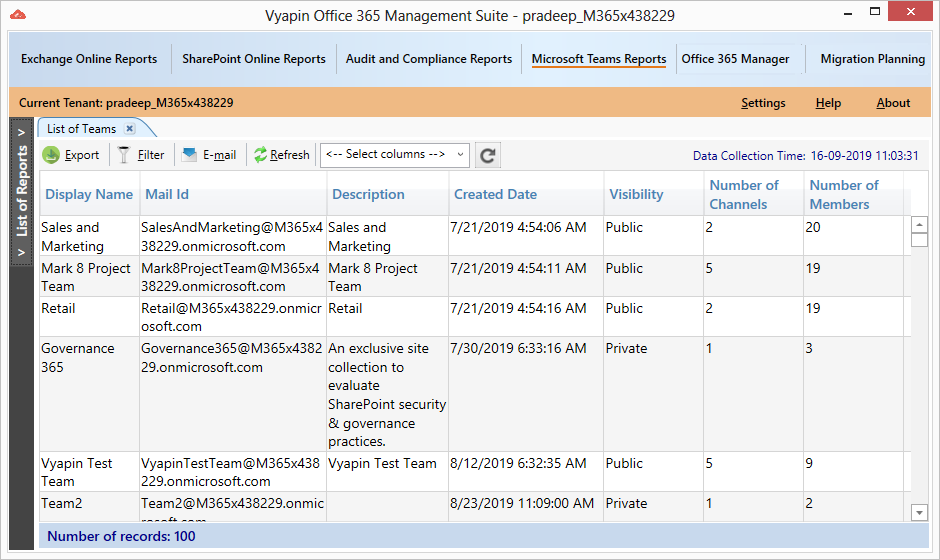Open the Select columns dropdown
This screenshot has width=940, height=560.
pyautogui.click(x=394, y=154)
